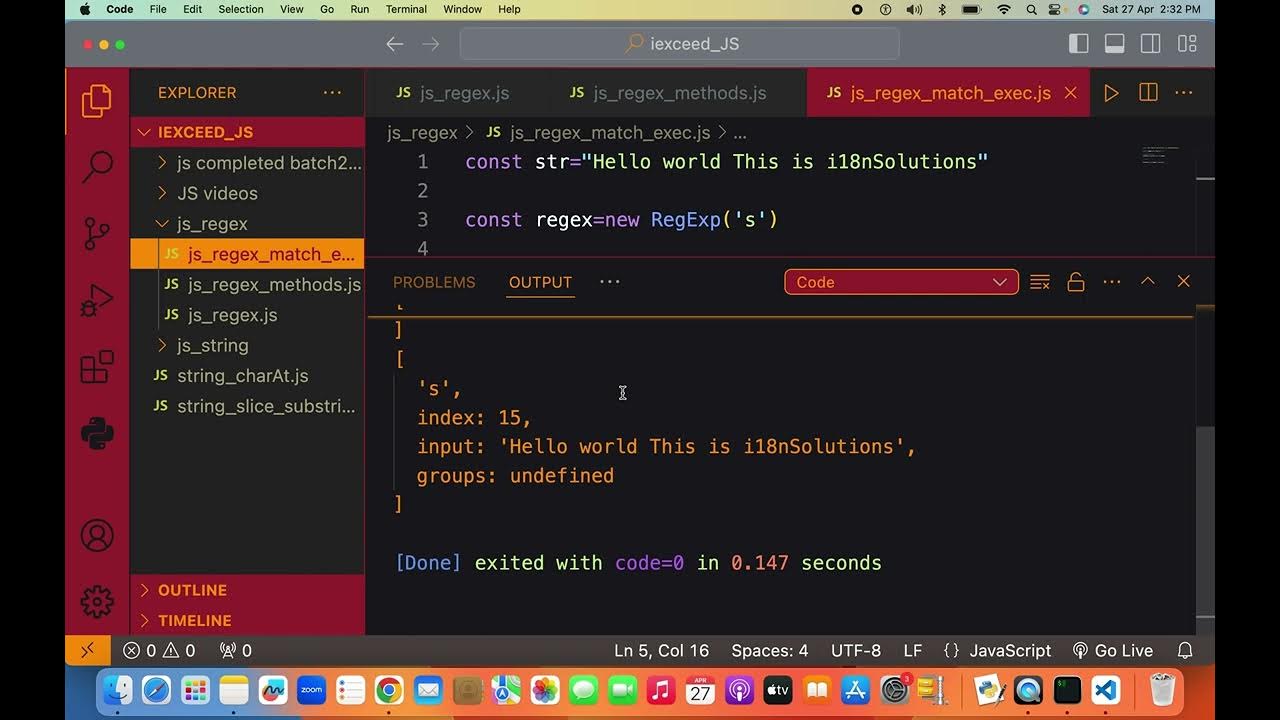Open Google Chrome from the Dock
The image size is (1280, 720).
(389, 690)
